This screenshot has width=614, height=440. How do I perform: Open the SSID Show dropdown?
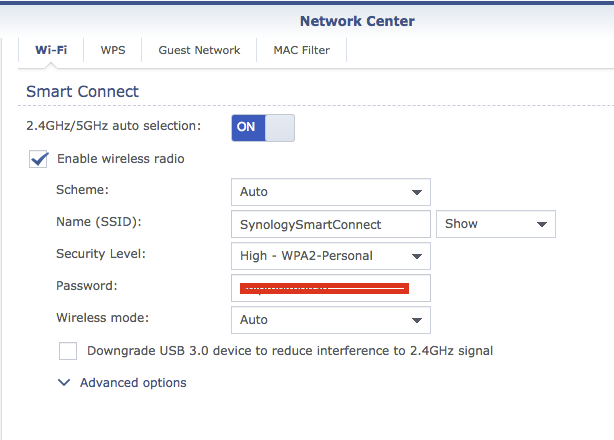pyautogui.click(x=495, y=224)
